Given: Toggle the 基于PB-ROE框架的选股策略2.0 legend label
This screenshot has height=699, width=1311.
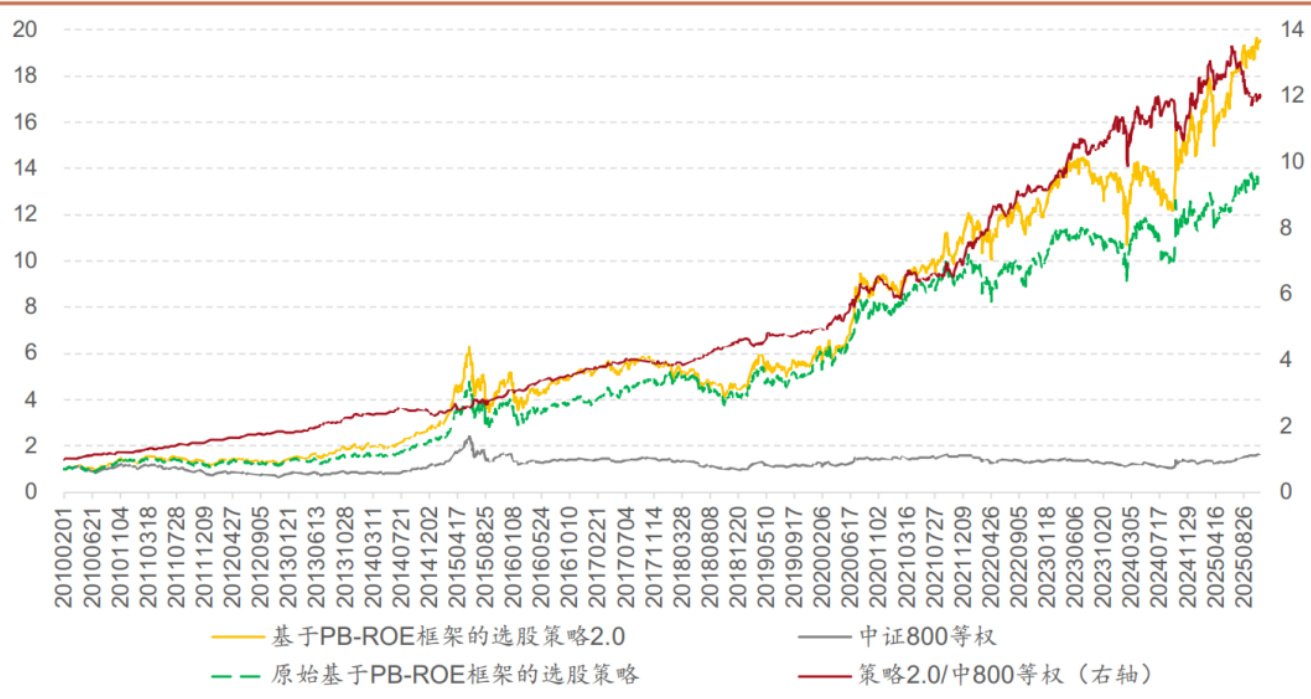Looking at the screenshot, I should tap(448, 636).
